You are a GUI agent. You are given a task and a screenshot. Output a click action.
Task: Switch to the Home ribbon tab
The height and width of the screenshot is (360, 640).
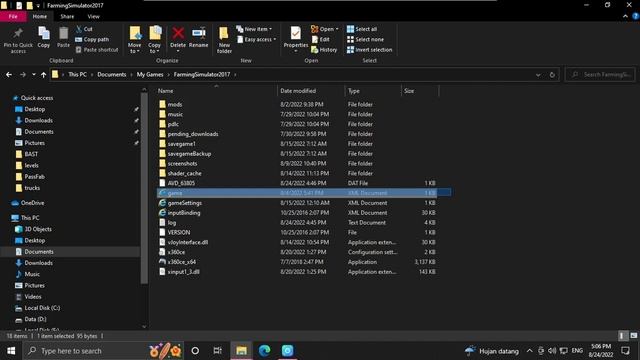point(40,16)
